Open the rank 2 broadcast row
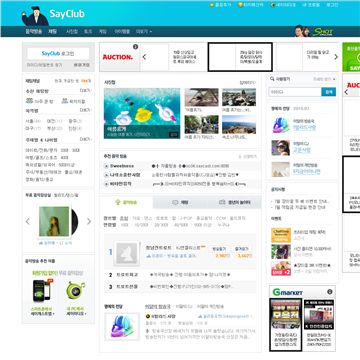Screen dimensions: 360x360 click(180, 275)
